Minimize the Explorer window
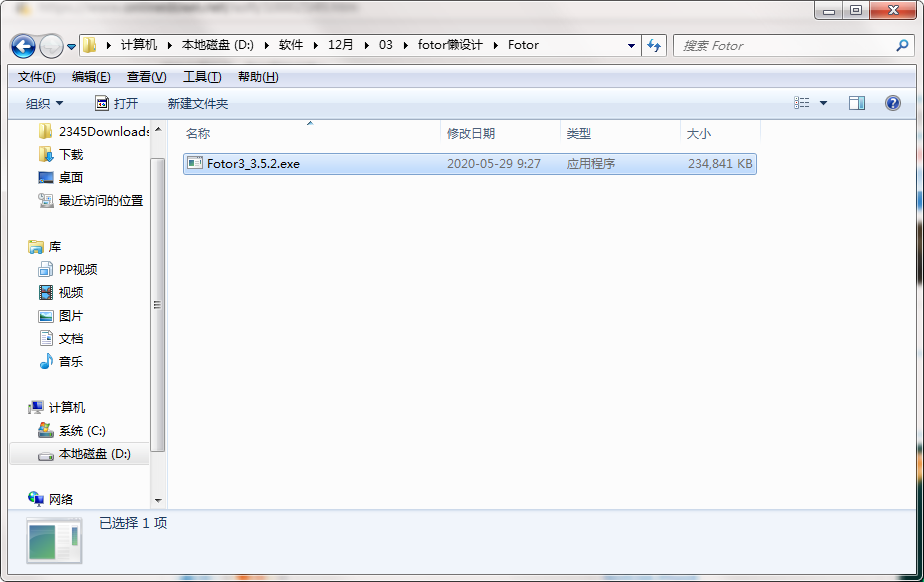This screenshot has width=924, height=582. (829, 11)
